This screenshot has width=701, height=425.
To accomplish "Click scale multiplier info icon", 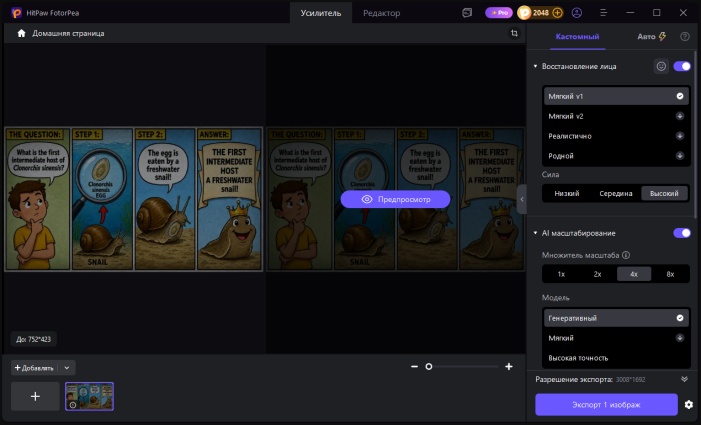I will point(626,255).
